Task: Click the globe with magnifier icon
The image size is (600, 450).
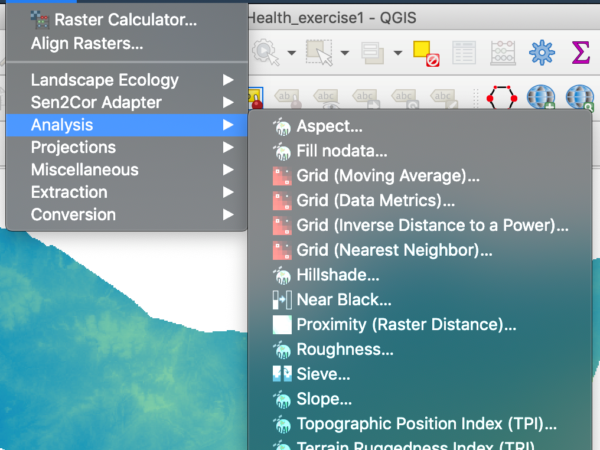Action: [x=580, y=97]
